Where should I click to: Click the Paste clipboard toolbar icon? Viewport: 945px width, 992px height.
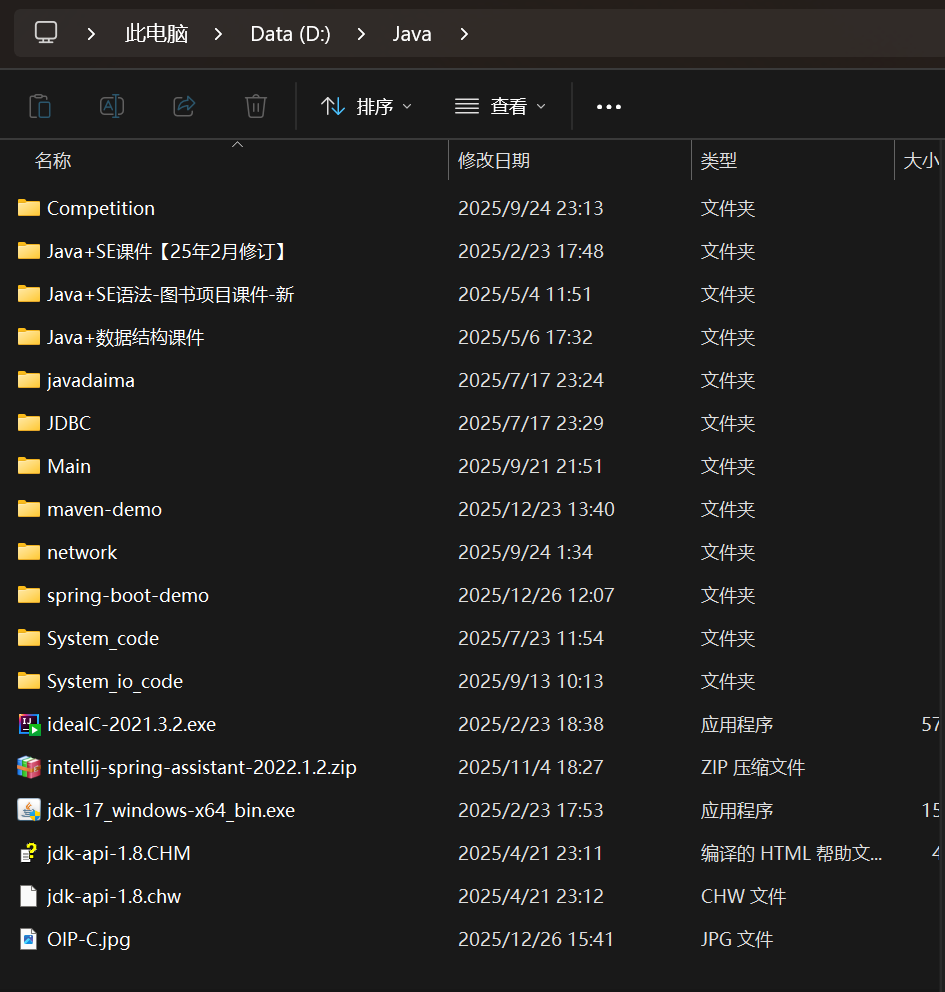coord(40,106)
